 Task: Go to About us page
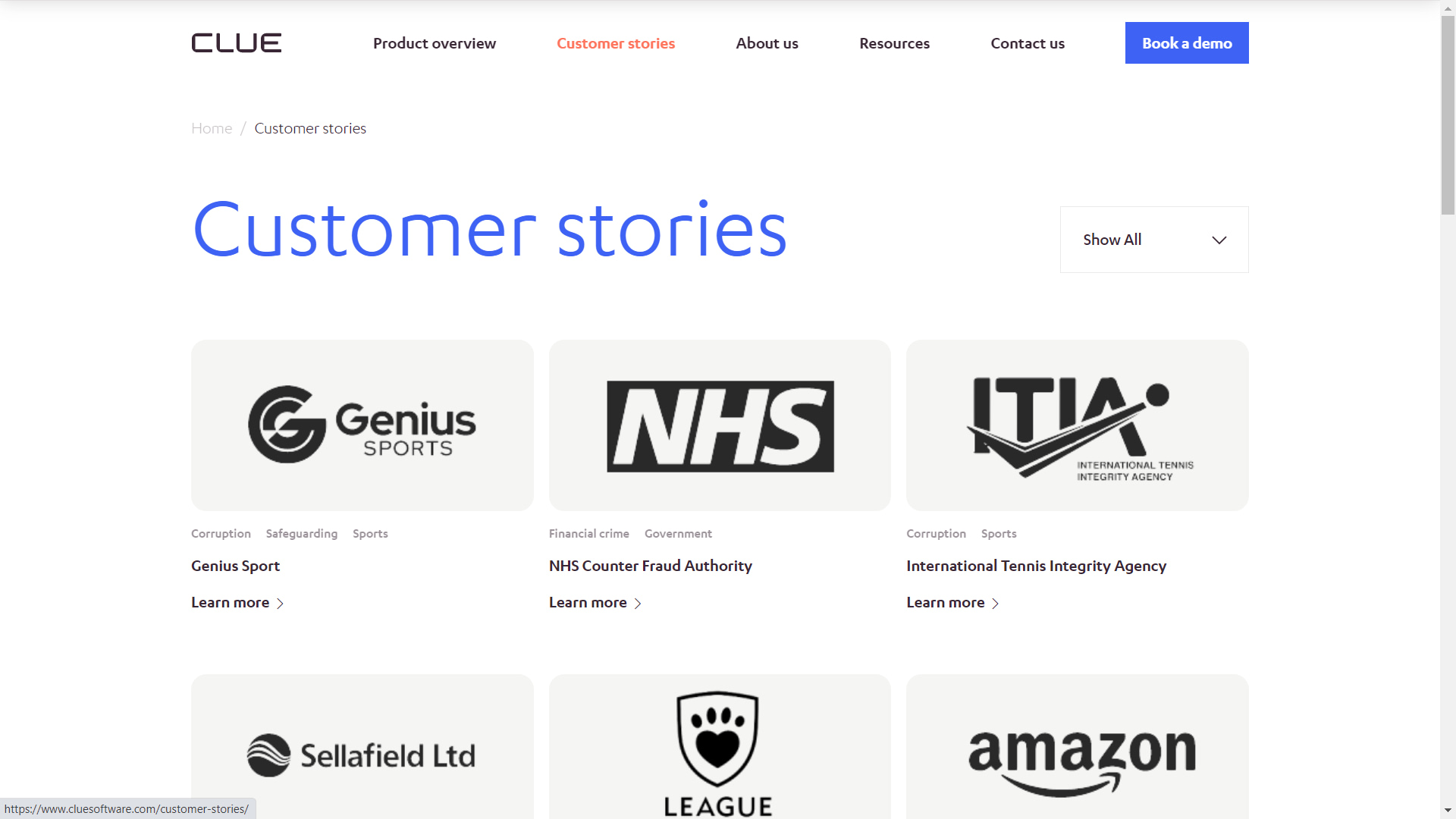pos(767,43)
